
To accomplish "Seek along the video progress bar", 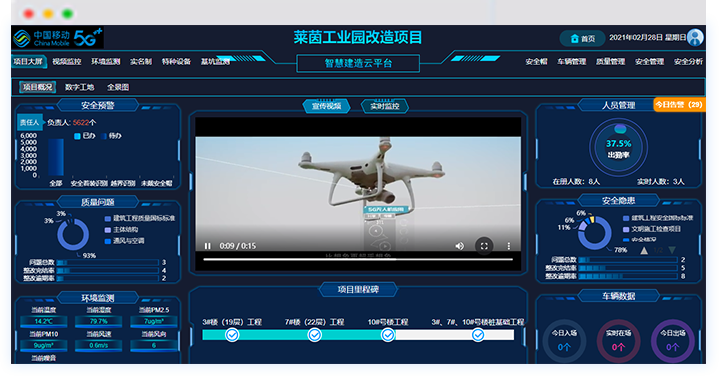I will coord(358,260).
